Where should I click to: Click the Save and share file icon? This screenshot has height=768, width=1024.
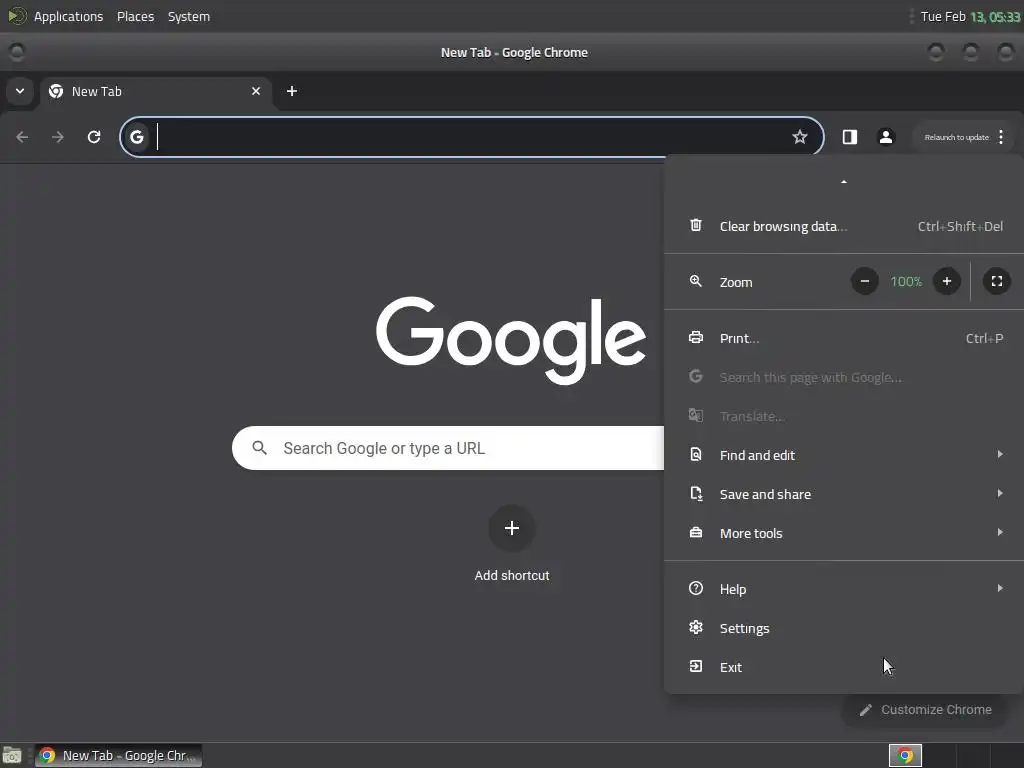coord(696,494)
